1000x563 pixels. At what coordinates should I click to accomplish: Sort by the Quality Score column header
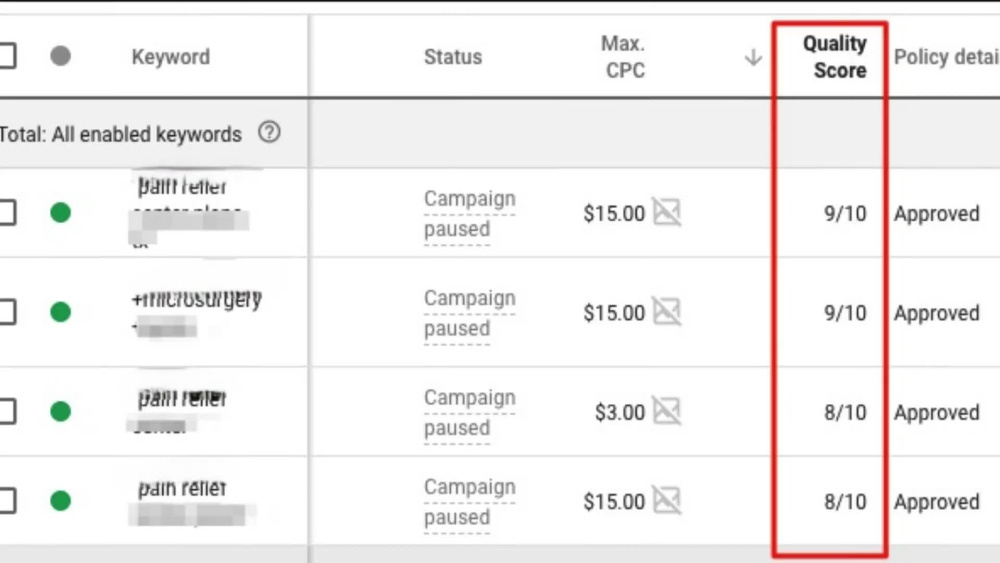pyautogui.click(x=834, y=57)
